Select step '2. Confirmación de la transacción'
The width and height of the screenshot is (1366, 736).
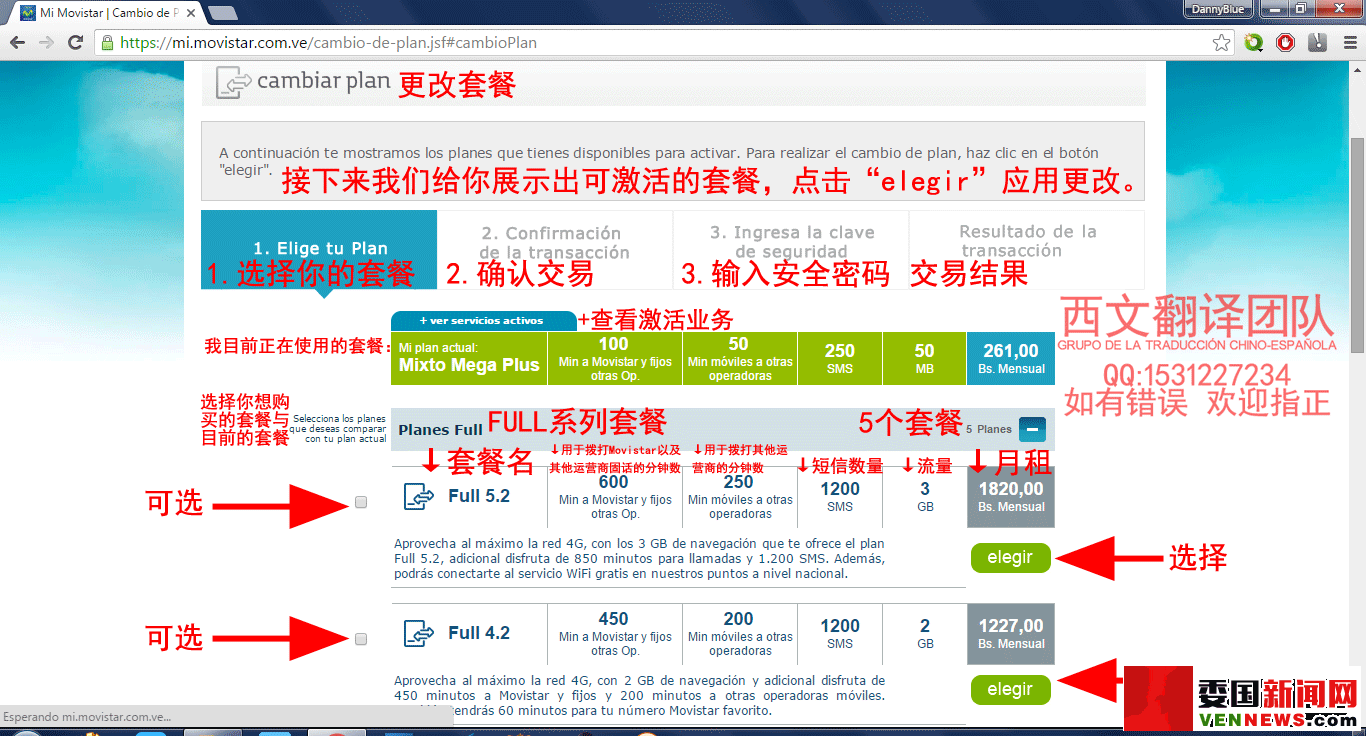(554, 250)
